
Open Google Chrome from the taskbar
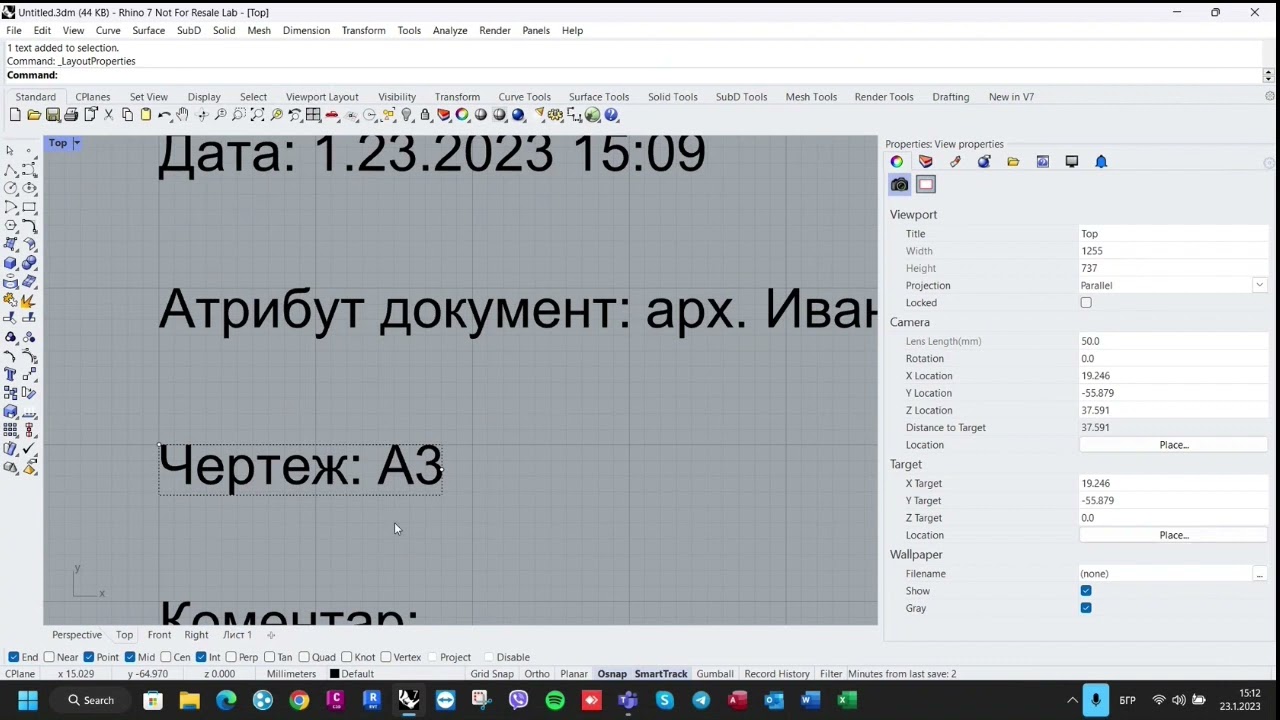[299, 700]
